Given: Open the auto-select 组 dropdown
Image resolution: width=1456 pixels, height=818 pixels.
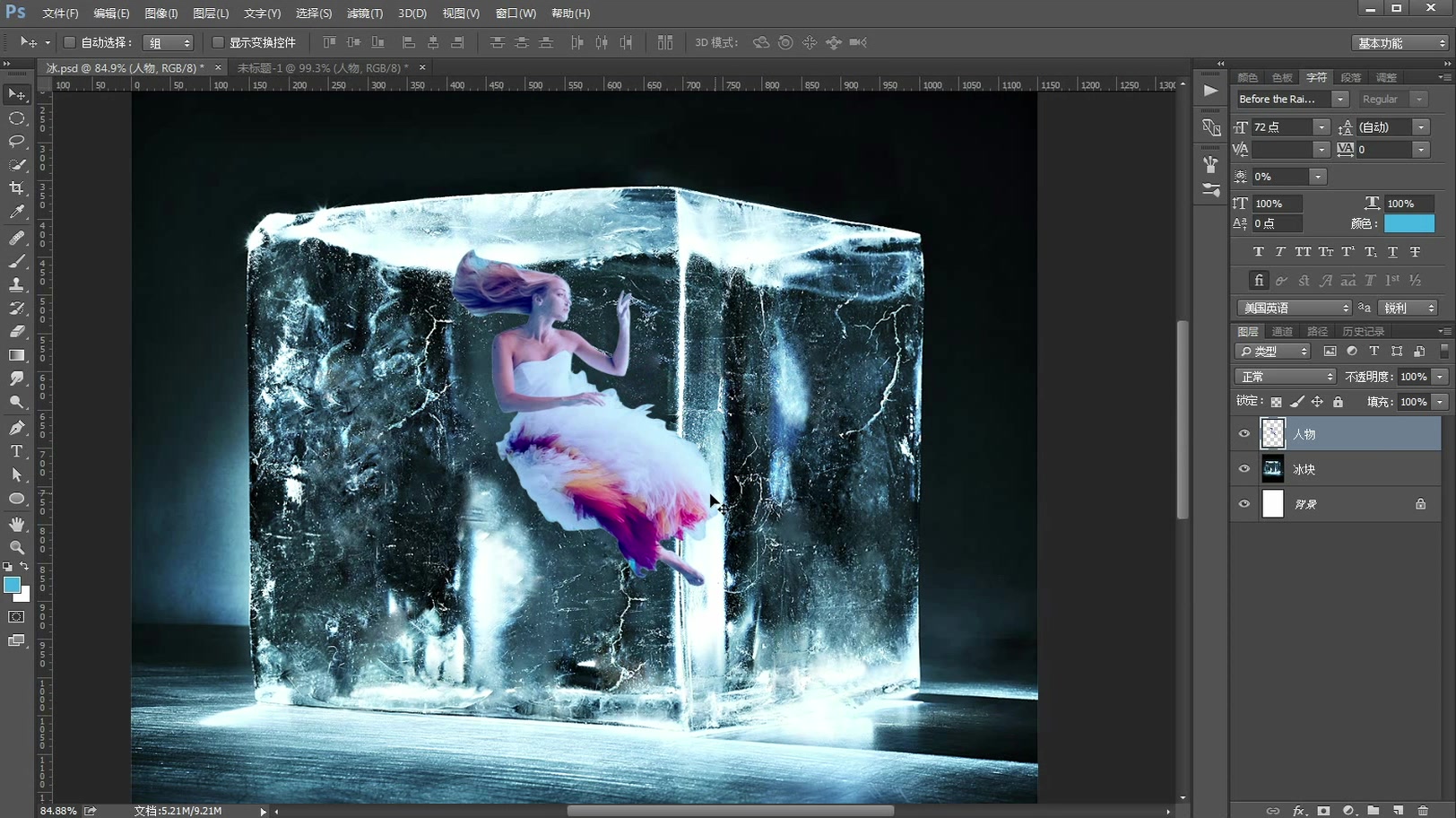Looking at the screenshot, I should [168, 42].
